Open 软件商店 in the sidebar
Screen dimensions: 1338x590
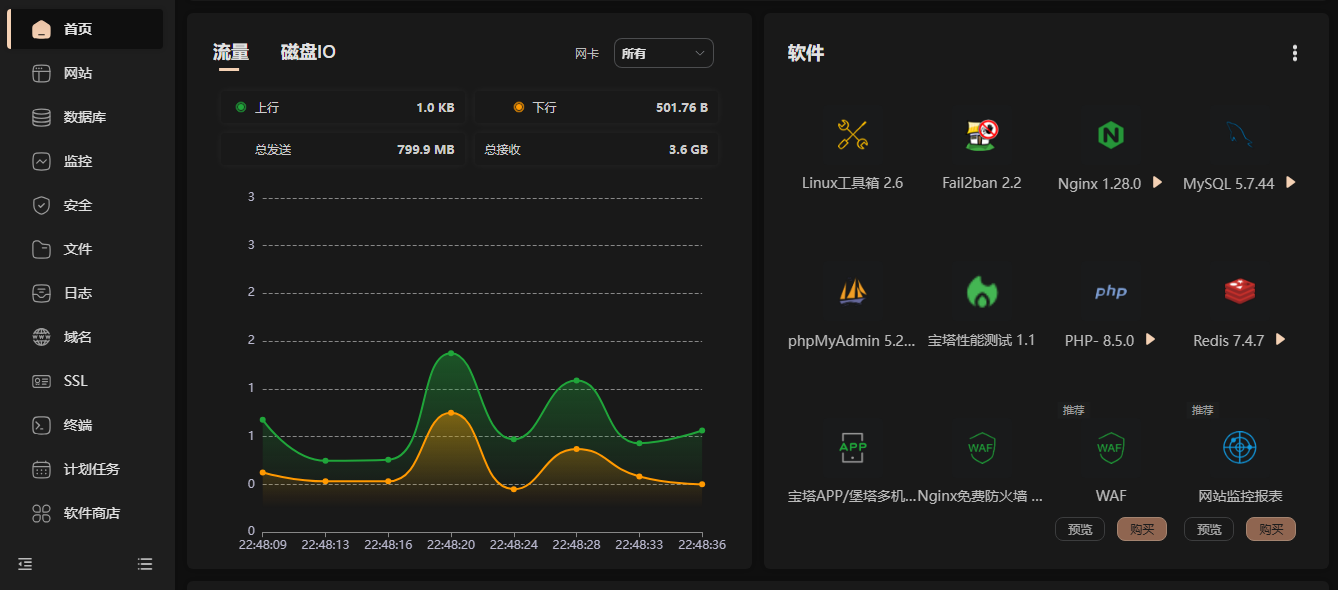click(x=91, y=513)
